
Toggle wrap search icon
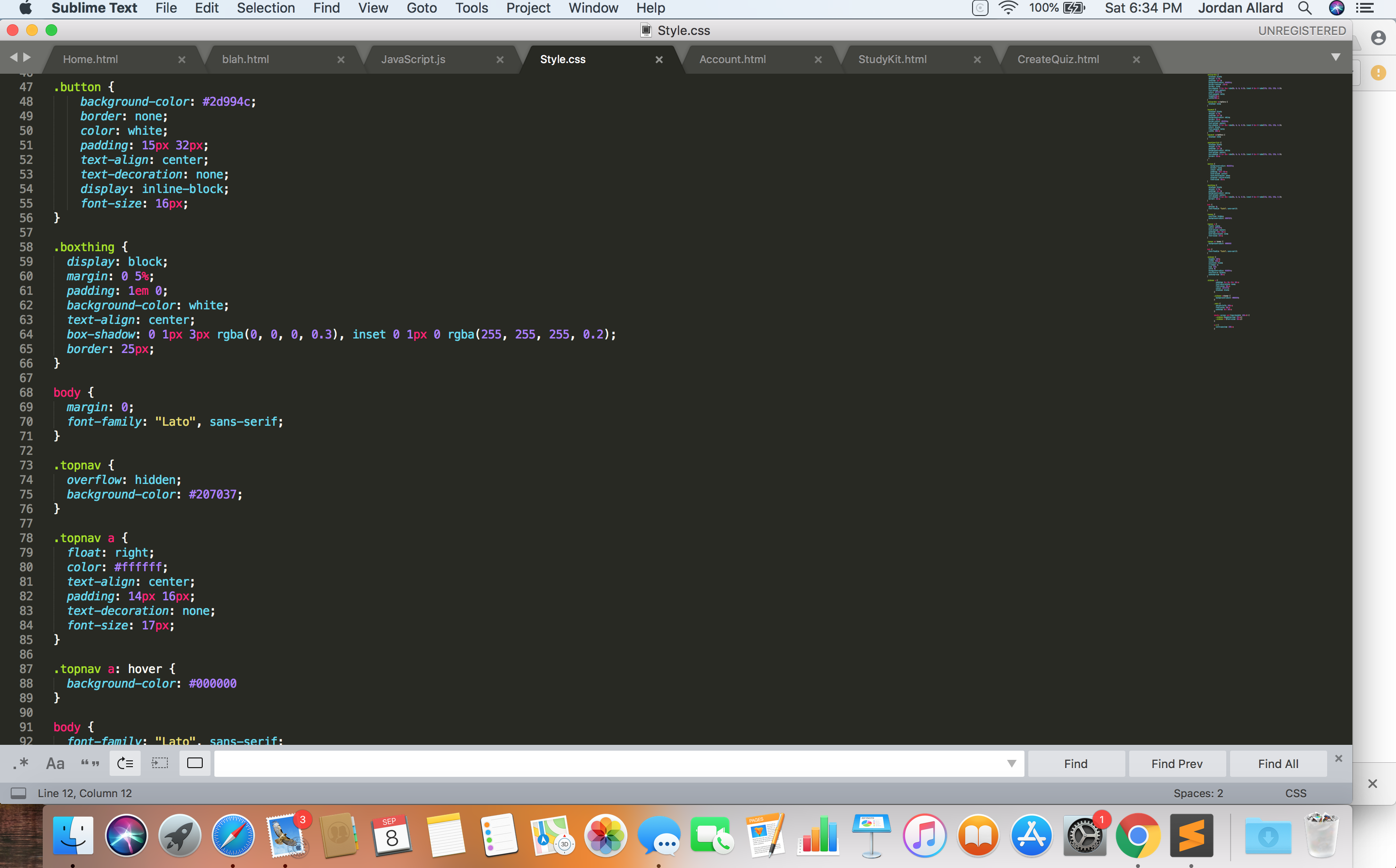[125, 764]
